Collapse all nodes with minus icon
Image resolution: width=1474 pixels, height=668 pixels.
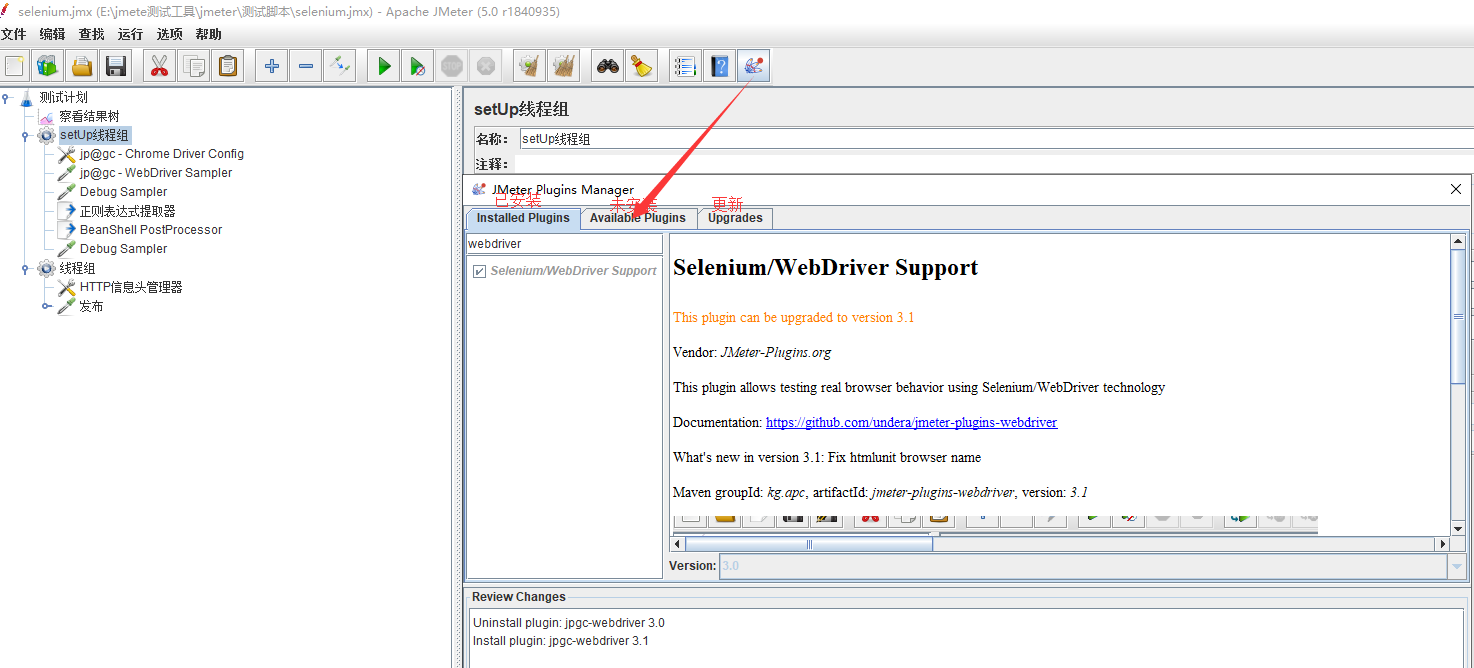pyautogui.click(x=305, y=67)
